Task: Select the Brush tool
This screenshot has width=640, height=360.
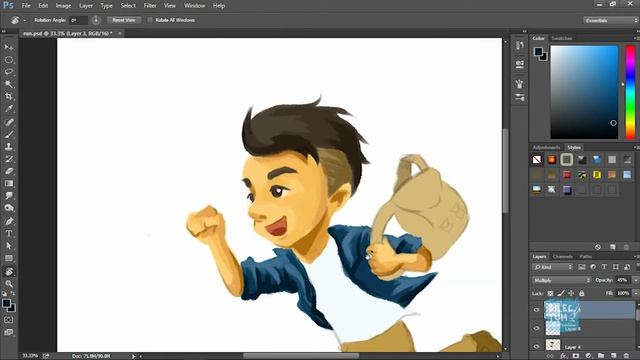Action: pos(9,134)
